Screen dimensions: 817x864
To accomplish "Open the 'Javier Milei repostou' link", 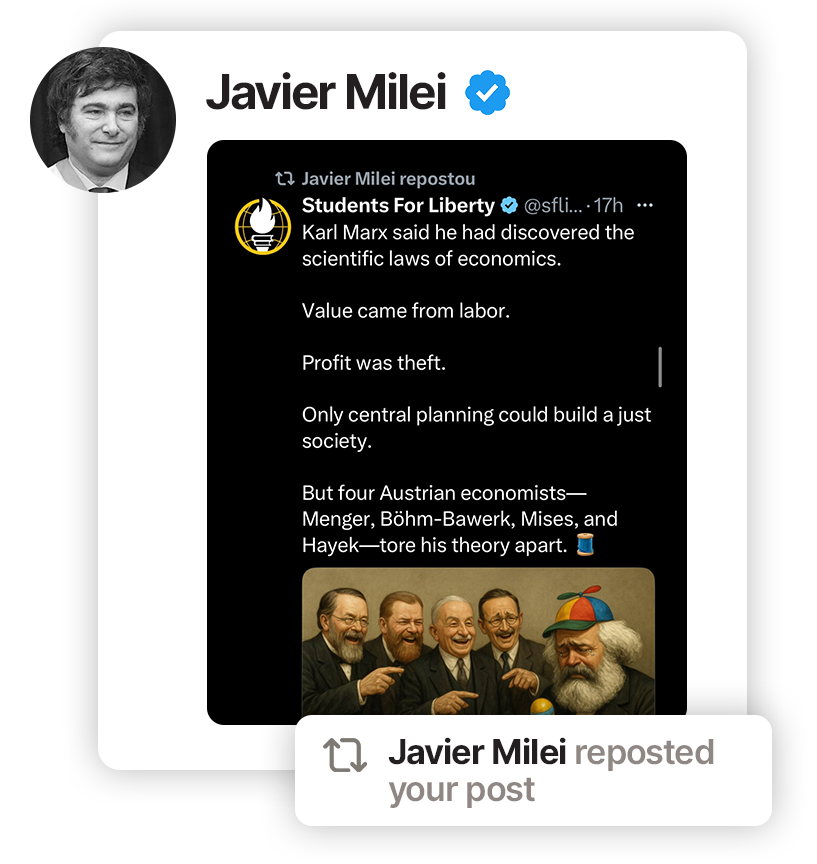I will pyautogui.click(x=388, y=179).
